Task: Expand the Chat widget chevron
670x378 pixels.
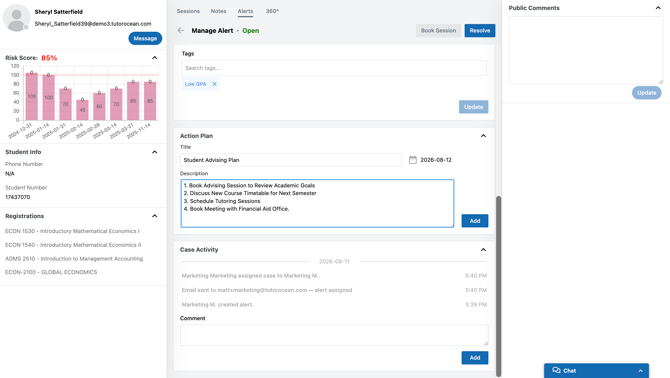Action: point(641,371)
